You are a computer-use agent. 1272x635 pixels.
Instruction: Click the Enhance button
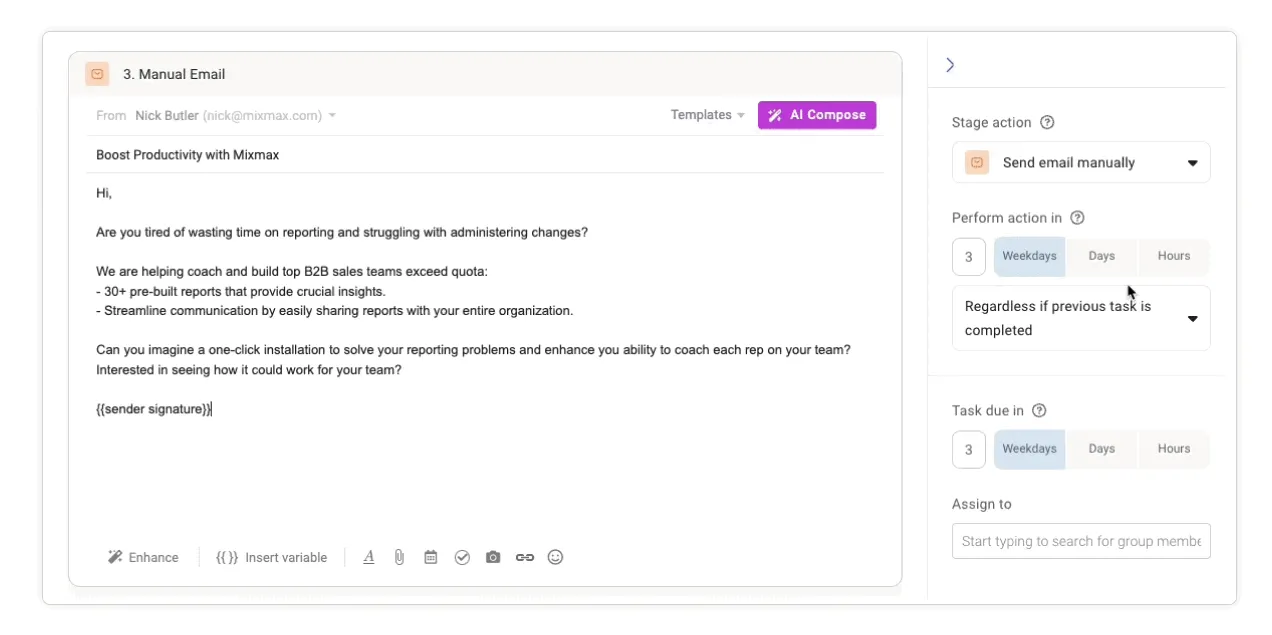[x=143, y=557]
